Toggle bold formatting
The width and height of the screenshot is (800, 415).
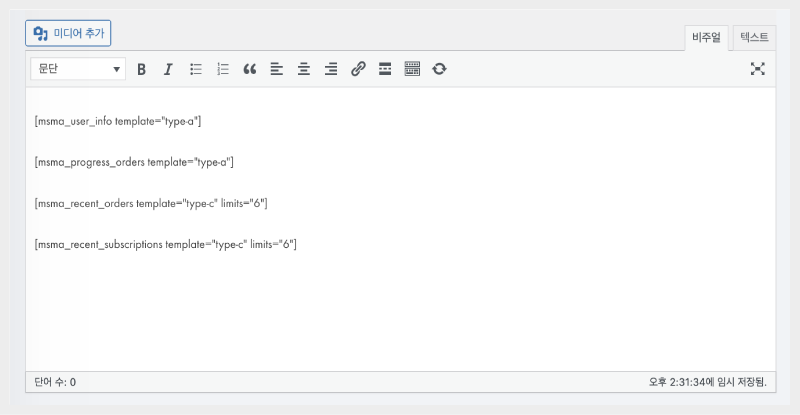click(x=141, y=69)
